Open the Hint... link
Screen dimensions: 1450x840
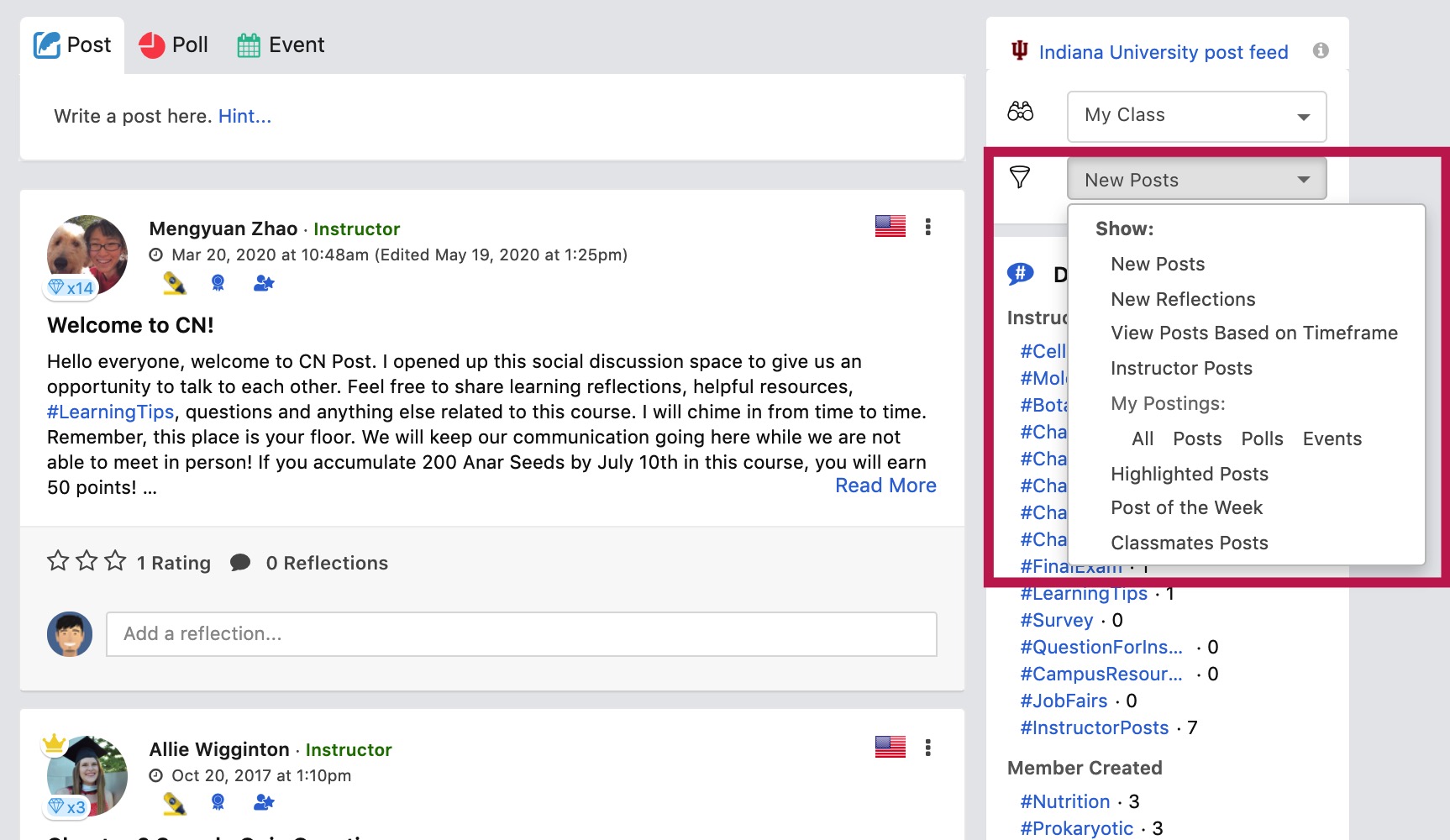[x=244, y=117]
